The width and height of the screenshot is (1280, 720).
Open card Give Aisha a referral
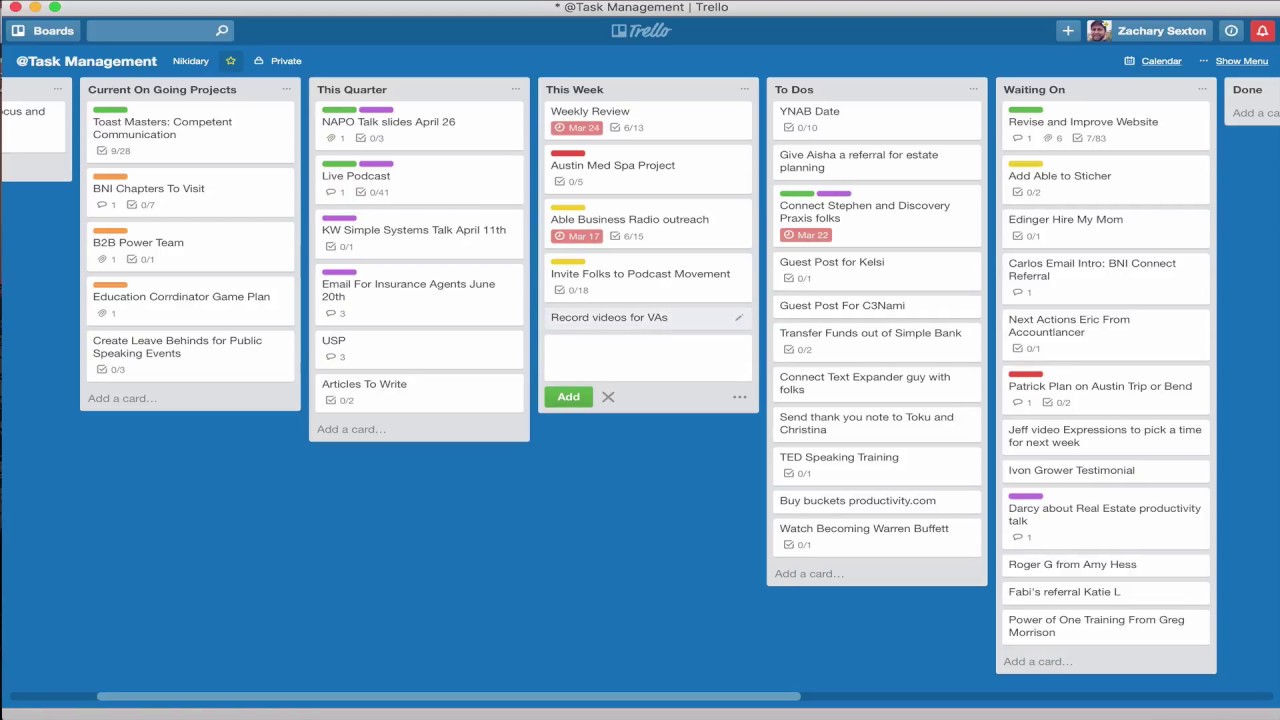click(x=876, y=161)
